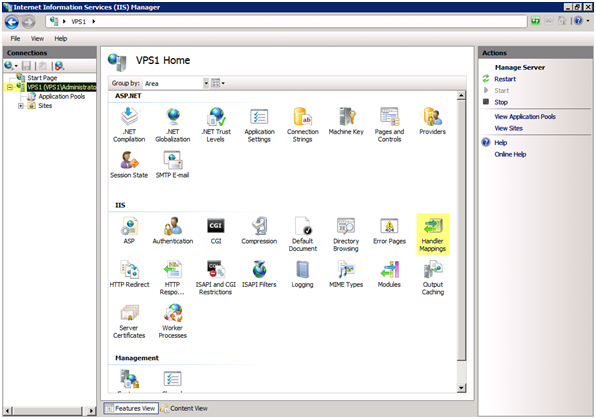
Task: Open the ASP feature icon
Action: pos(129,230)
